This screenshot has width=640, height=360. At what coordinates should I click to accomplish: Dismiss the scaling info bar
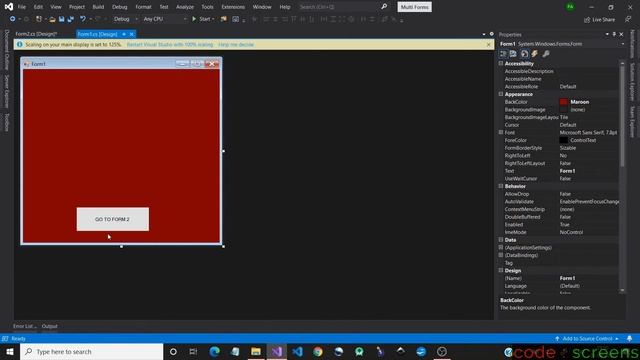tap(489, 44)
